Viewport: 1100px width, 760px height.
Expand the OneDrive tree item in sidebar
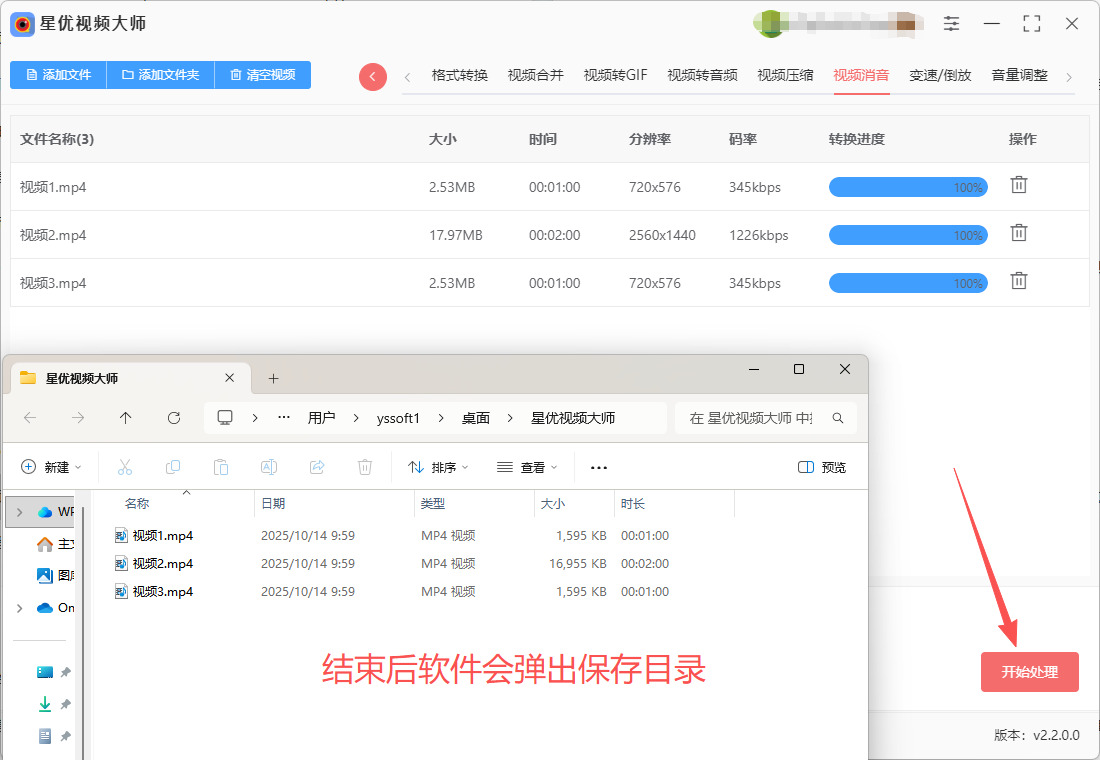(19, 608)
